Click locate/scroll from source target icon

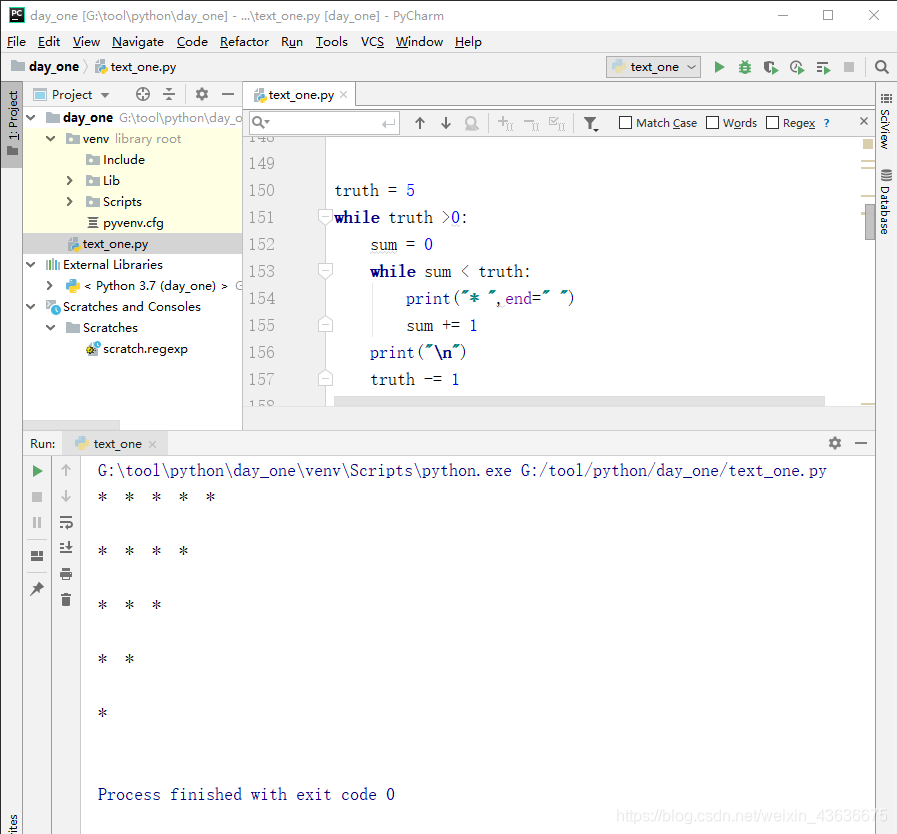pos(143,94)
